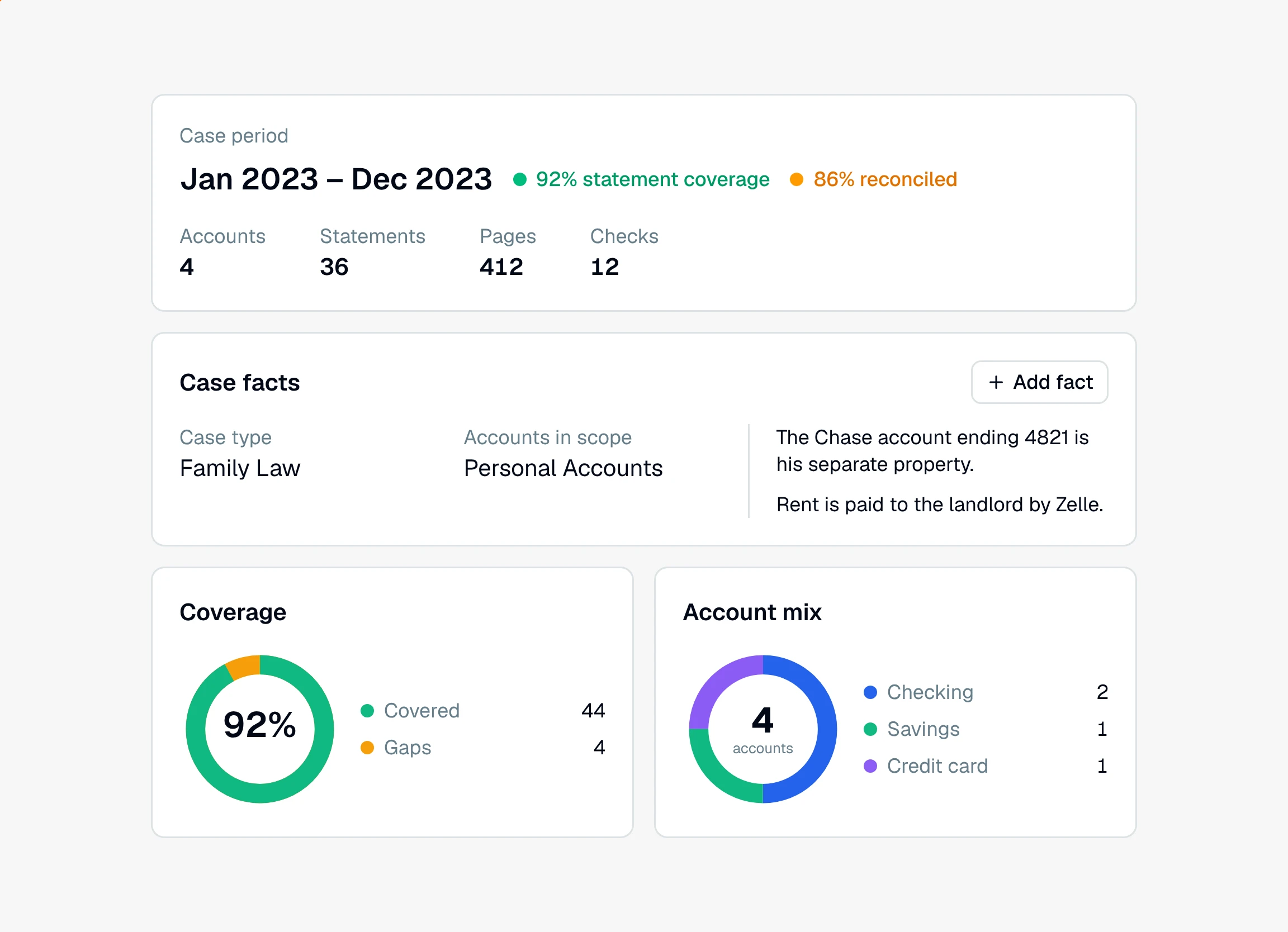Click the Statements count of 36
1288x932 pixels.
(x=334, y=267)
